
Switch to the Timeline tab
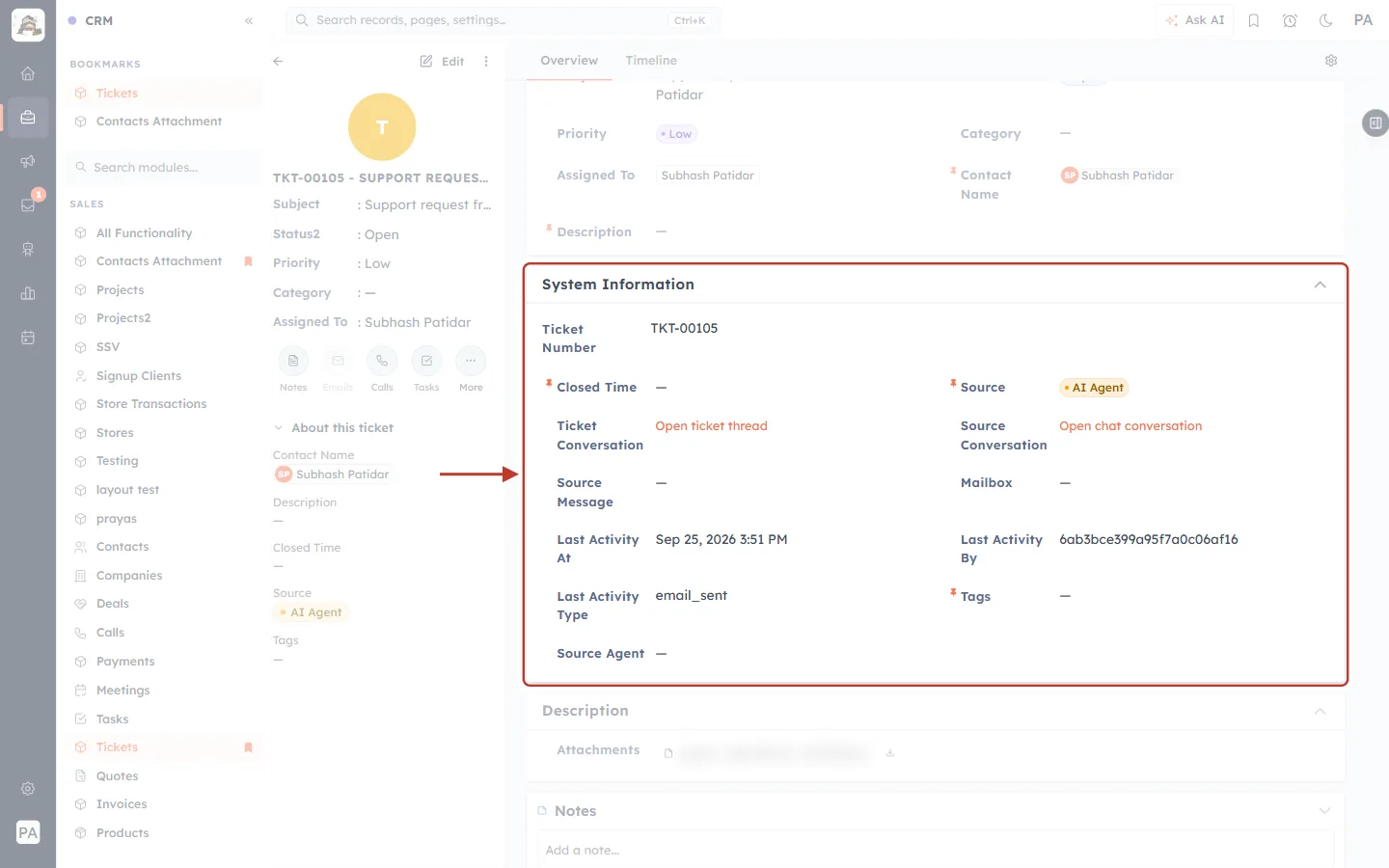(651, 61)
